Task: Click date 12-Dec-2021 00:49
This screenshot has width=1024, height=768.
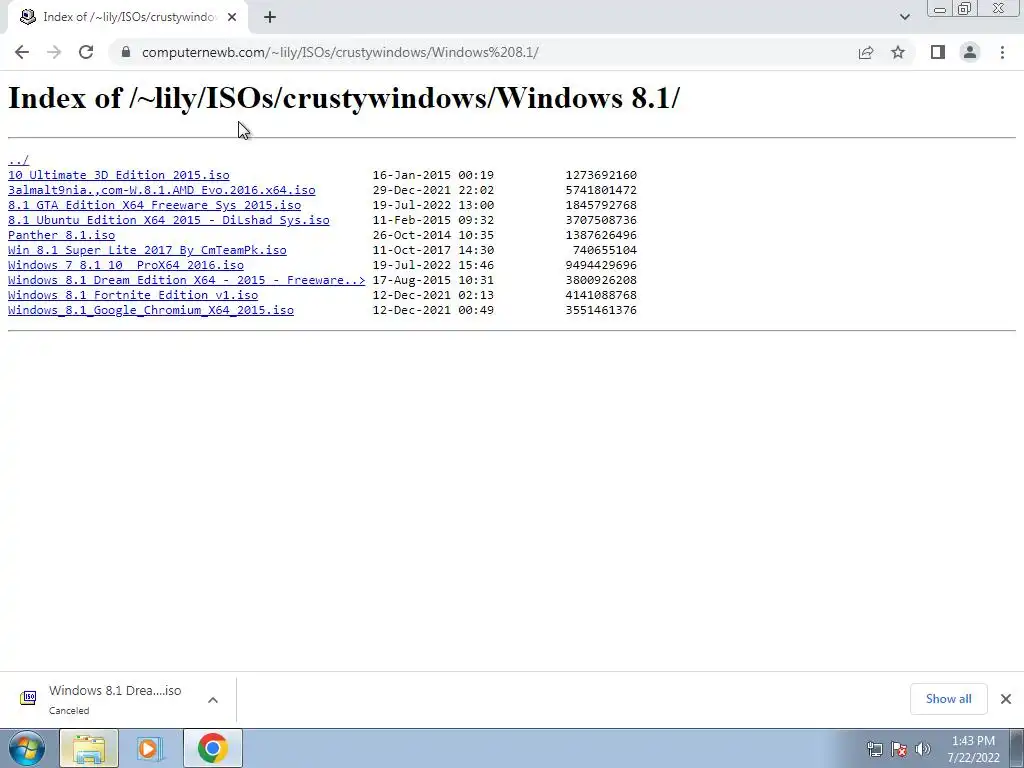Action: click(433, 310)
